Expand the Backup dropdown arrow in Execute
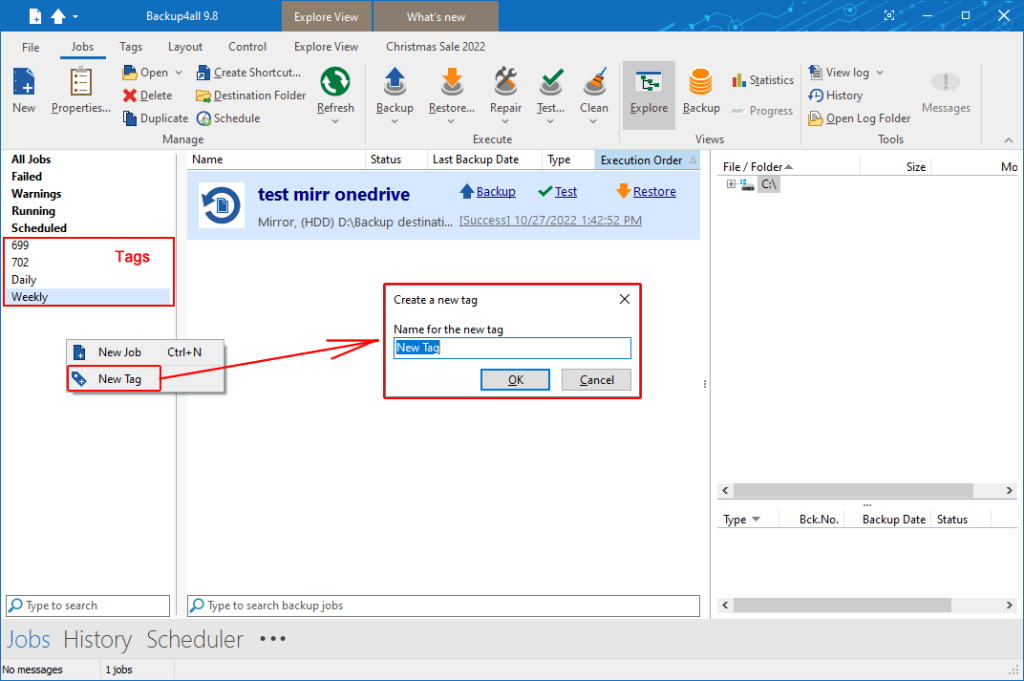The image size is (1024, 681). [394, 121]
